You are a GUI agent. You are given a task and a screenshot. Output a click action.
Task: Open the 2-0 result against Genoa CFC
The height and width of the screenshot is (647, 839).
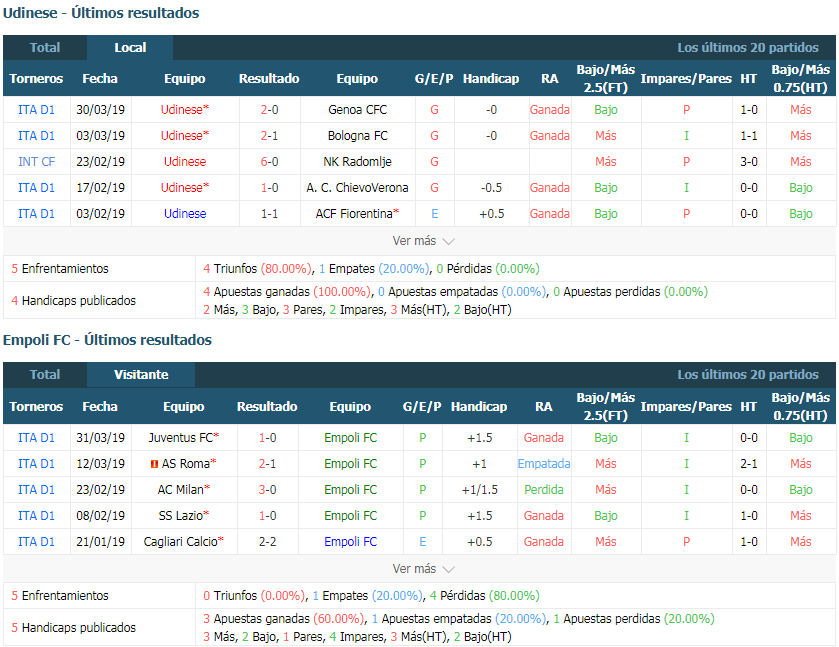pos(269,110)
